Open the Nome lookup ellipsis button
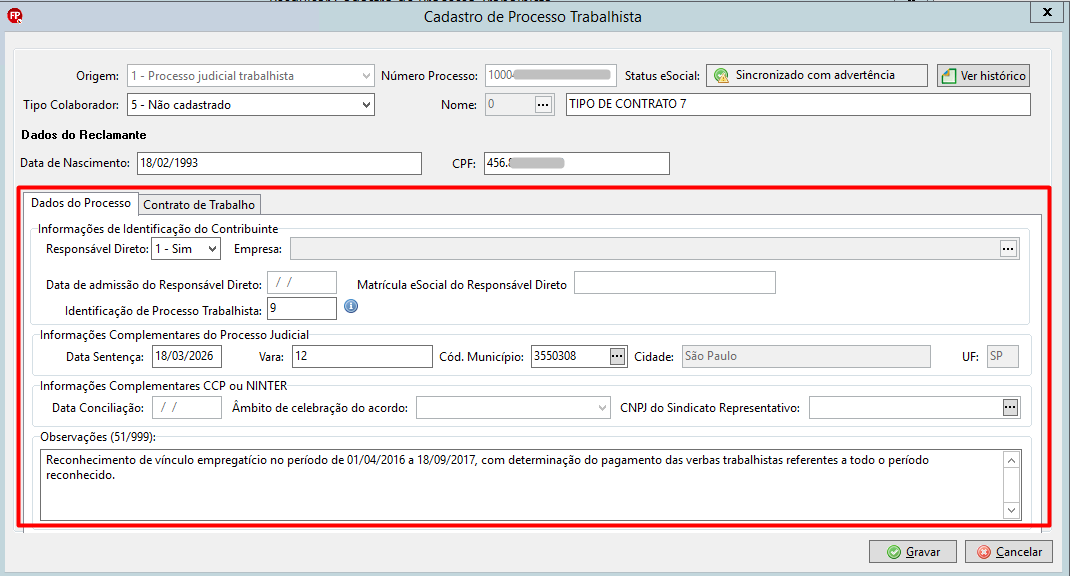Screen dimensions: 1070x576 coord(543,105)
